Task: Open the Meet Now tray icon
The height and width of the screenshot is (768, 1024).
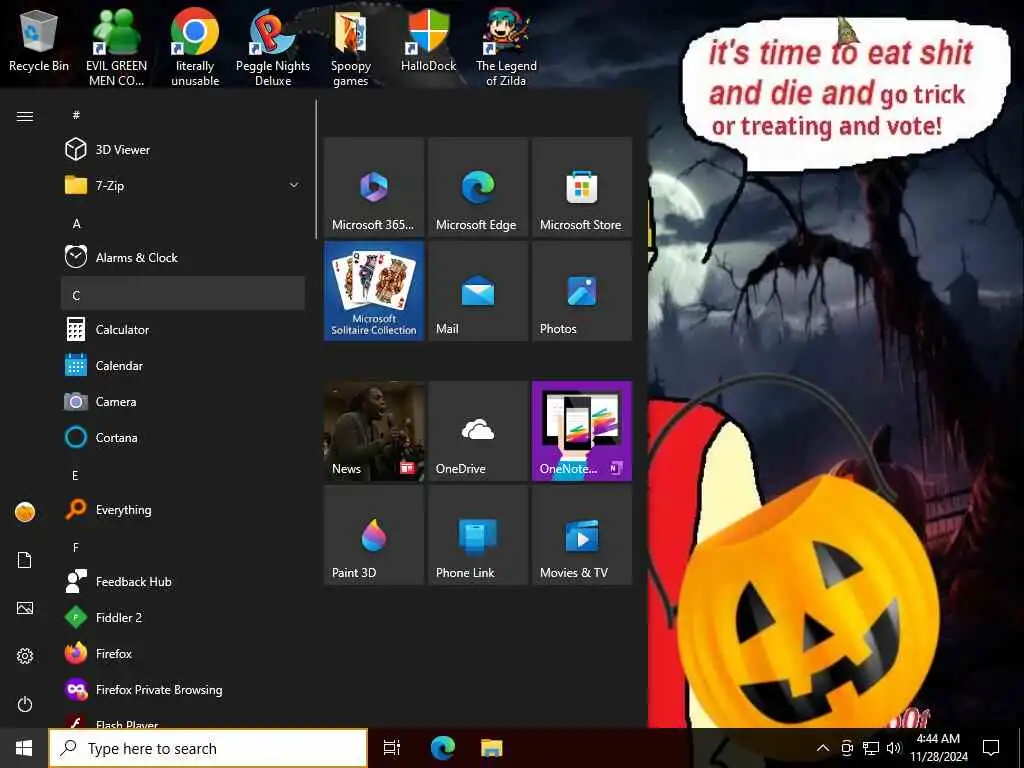Action: coord(847,748)
